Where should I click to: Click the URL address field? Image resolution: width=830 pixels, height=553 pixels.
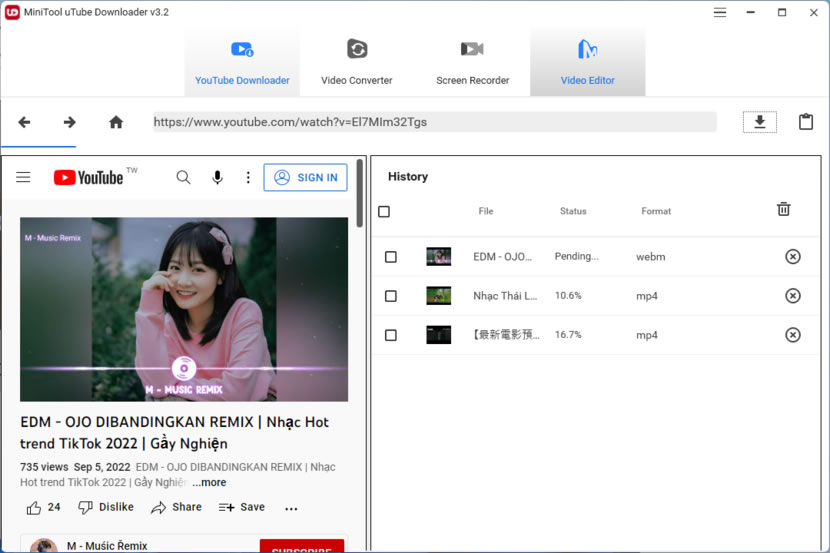[434, 122]
